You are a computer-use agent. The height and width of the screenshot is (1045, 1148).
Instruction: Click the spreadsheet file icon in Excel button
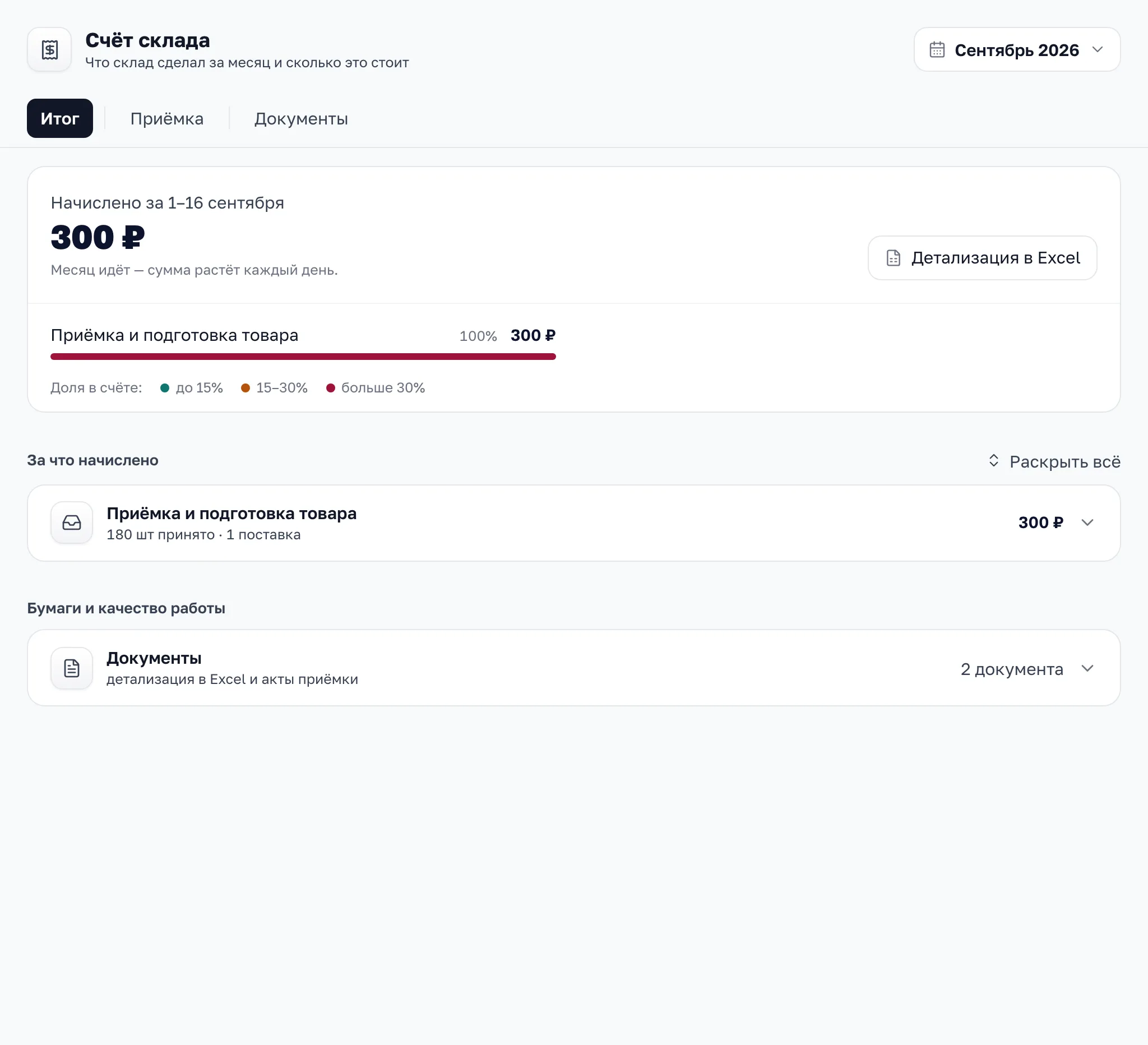click(893, 258)
